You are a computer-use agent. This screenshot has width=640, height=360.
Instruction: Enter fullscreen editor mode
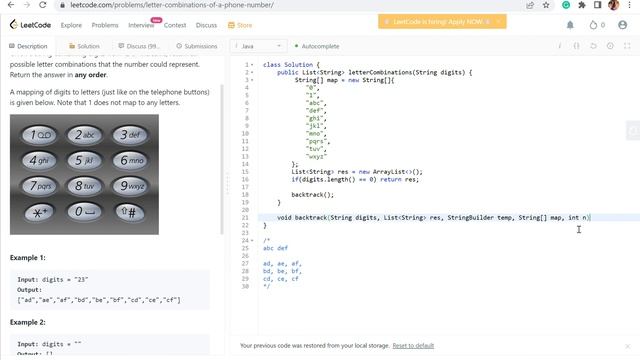(627, 46)
